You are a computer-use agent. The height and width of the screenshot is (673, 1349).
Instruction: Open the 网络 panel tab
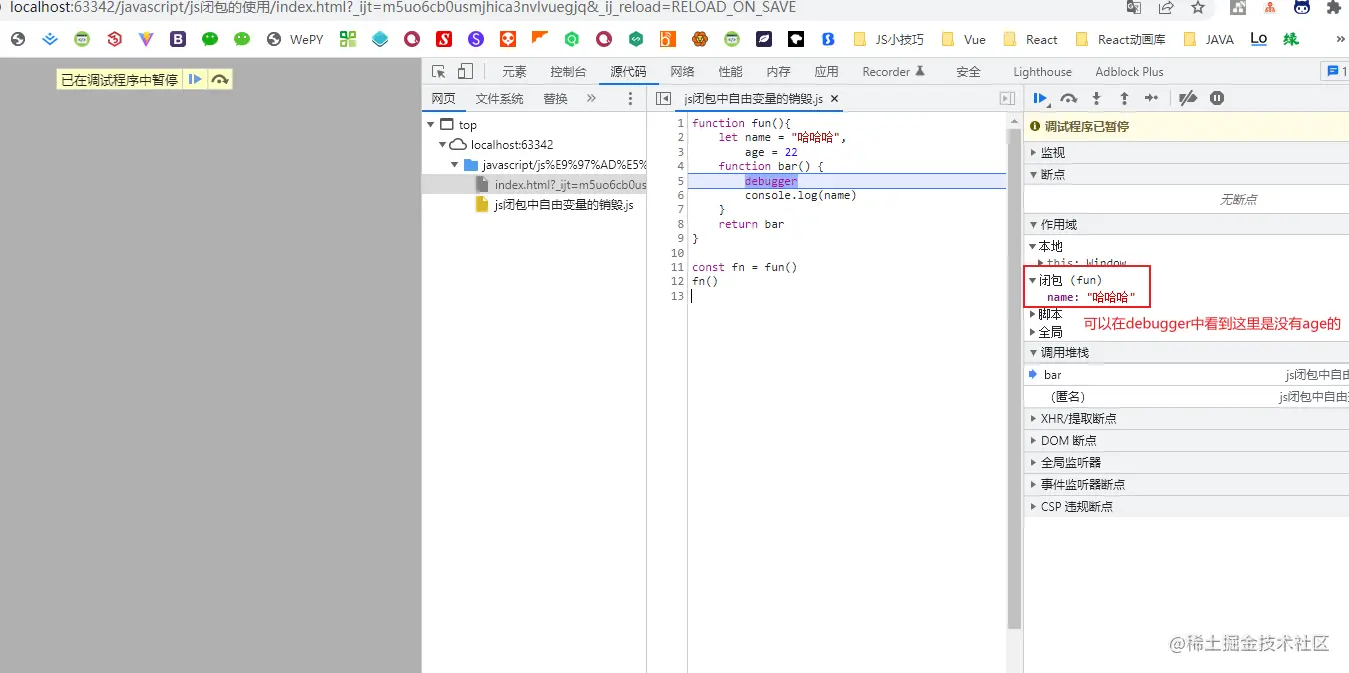(682, 71)
